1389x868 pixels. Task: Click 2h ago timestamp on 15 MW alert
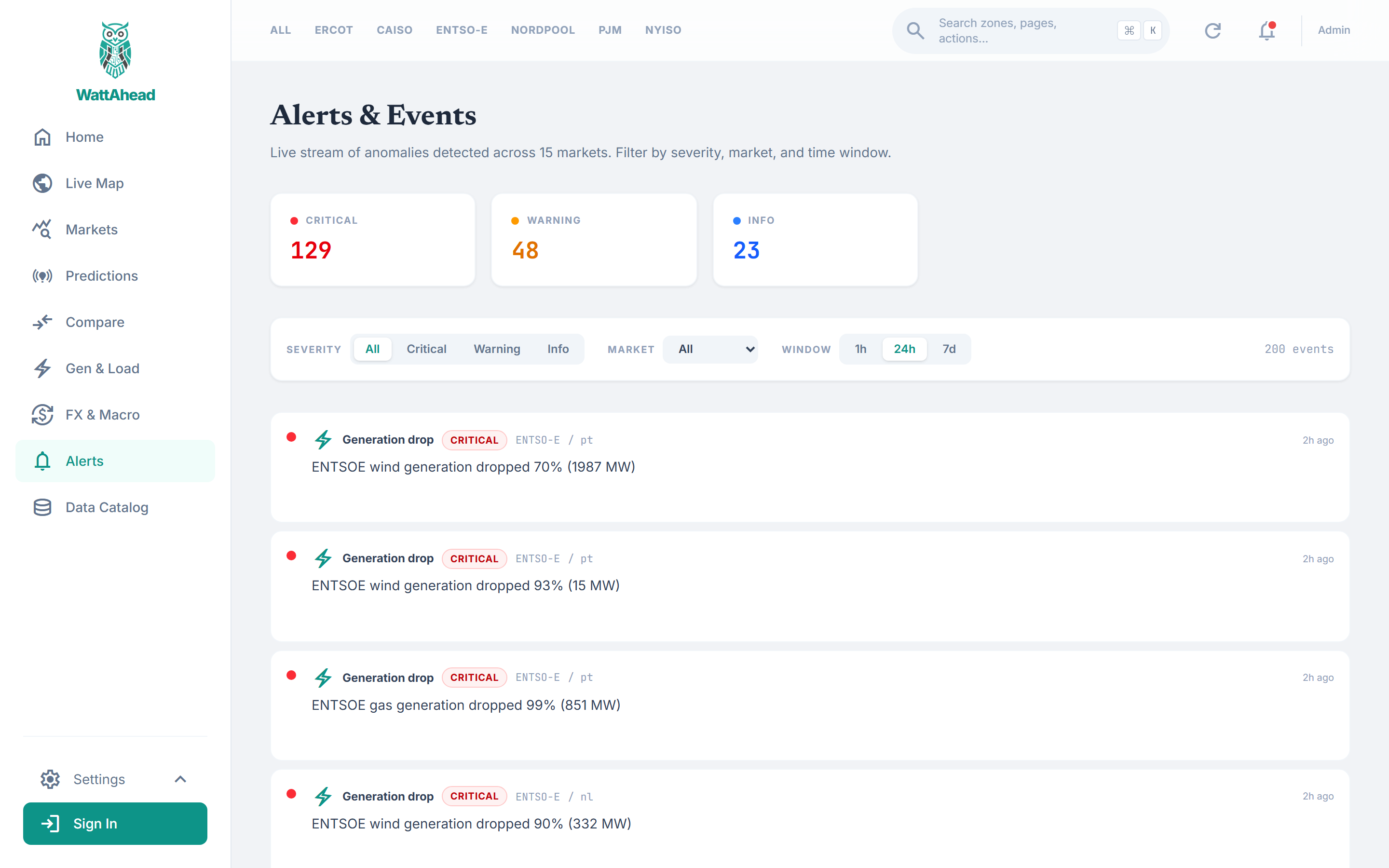point(1318,559)
